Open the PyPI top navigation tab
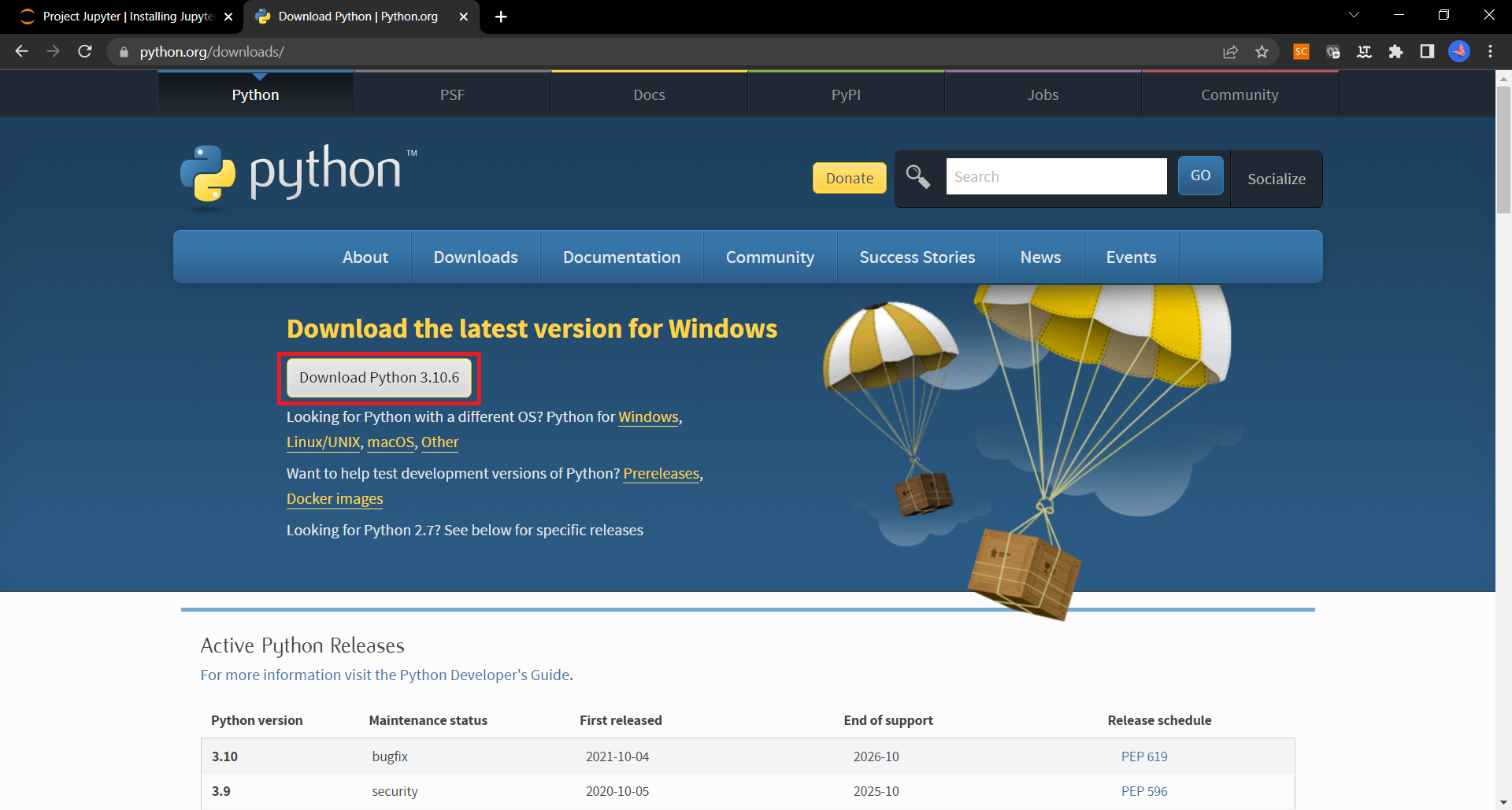 point(846,94)
